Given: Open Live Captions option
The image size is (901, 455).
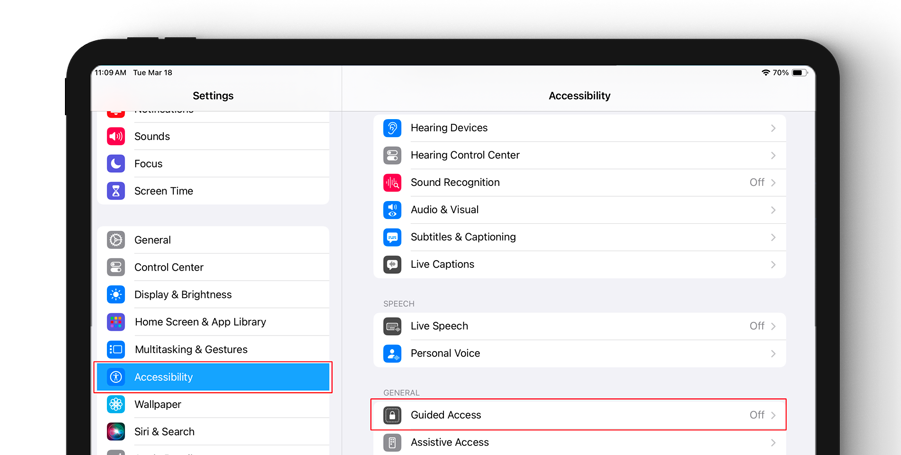Looking at the screenshot, I should [x=580, y=264].
